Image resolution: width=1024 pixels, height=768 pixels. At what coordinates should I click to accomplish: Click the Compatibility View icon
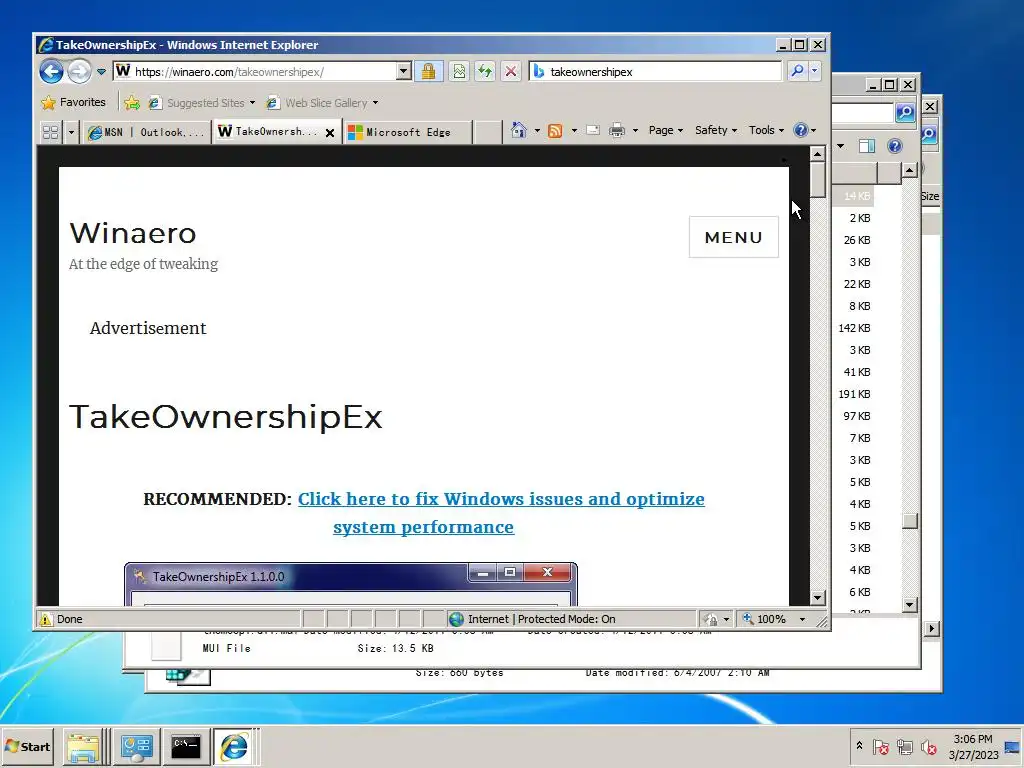[459, 71]
